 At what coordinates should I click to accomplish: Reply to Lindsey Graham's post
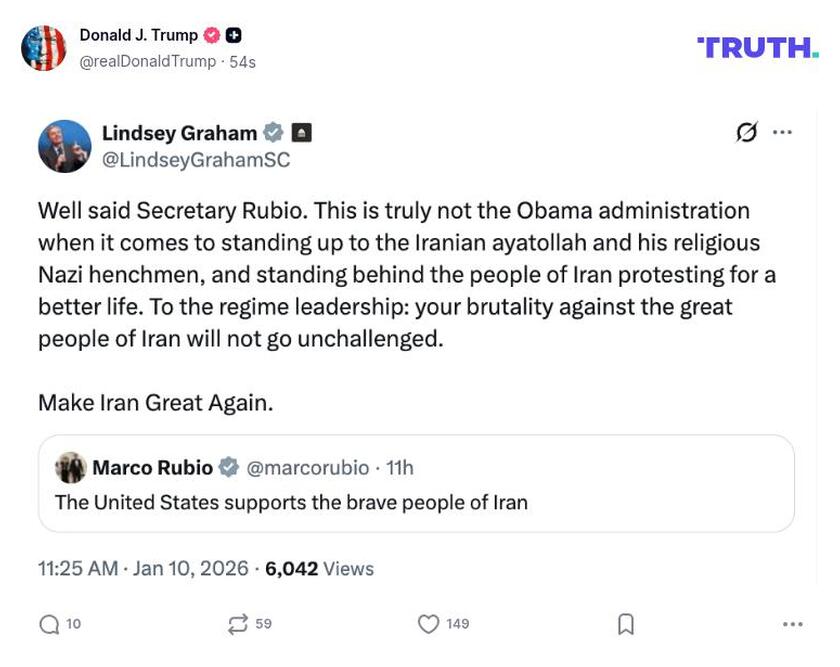click(47, 622)
